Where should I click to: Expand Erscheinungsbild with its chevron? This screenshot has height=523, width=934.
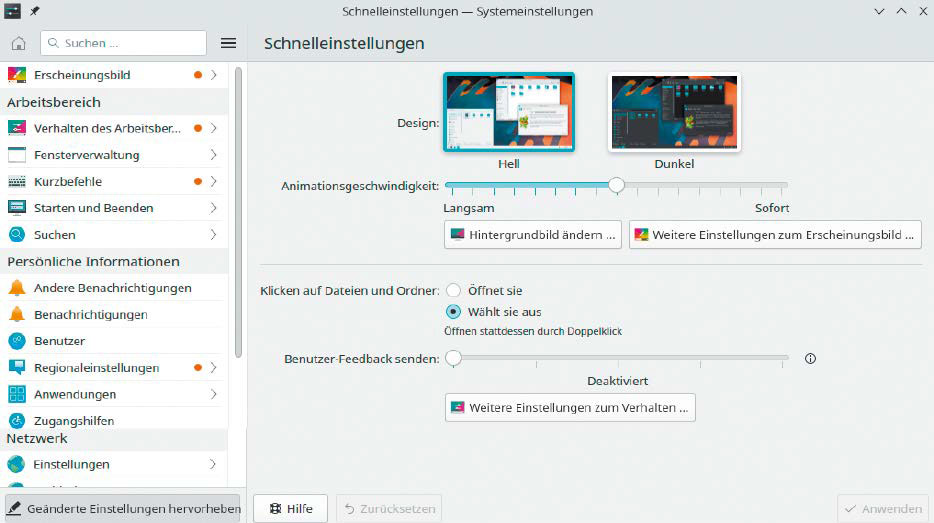tap(213, 75)
